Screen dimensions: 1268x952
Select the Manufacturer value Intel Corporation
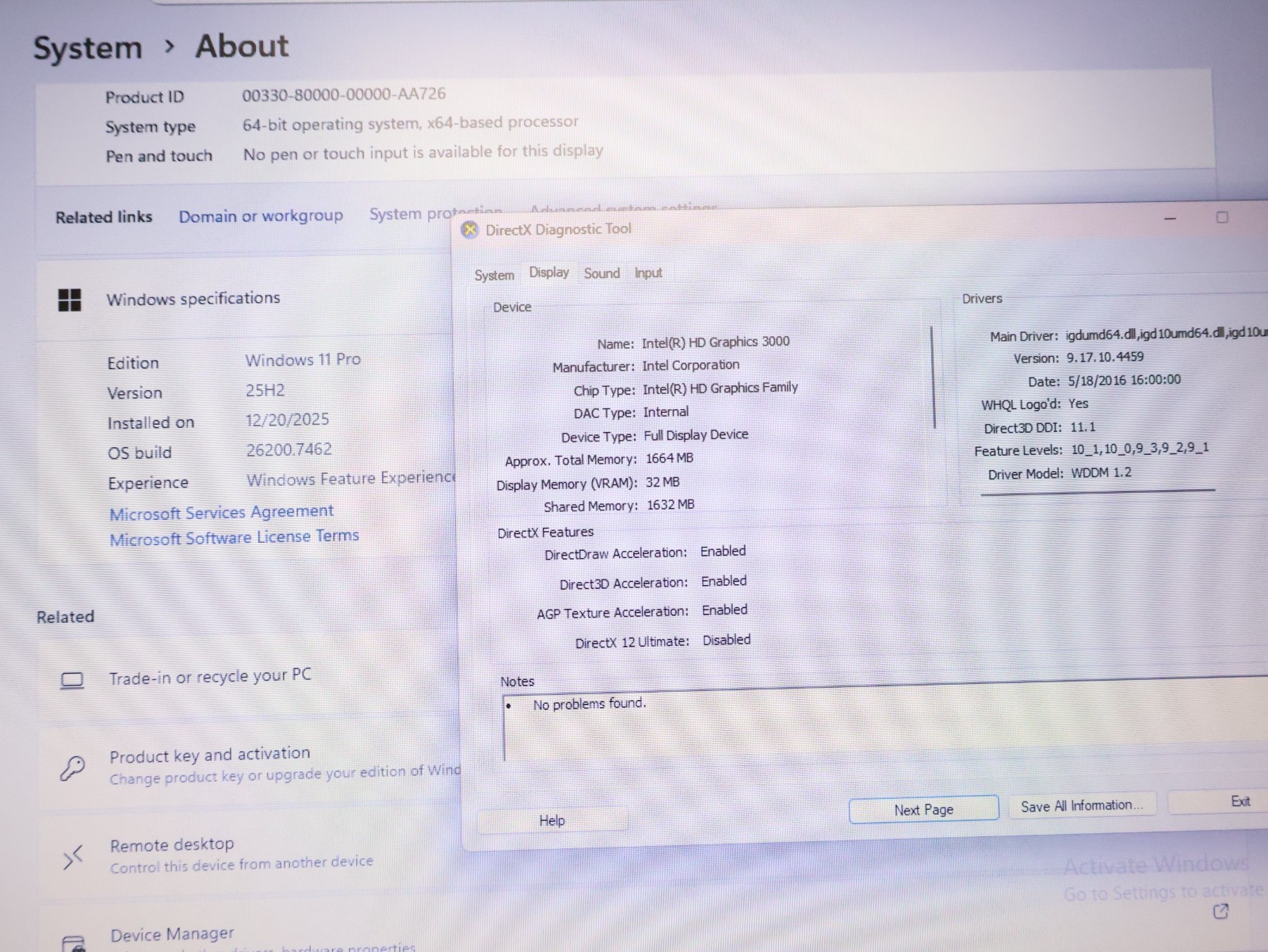690,365
